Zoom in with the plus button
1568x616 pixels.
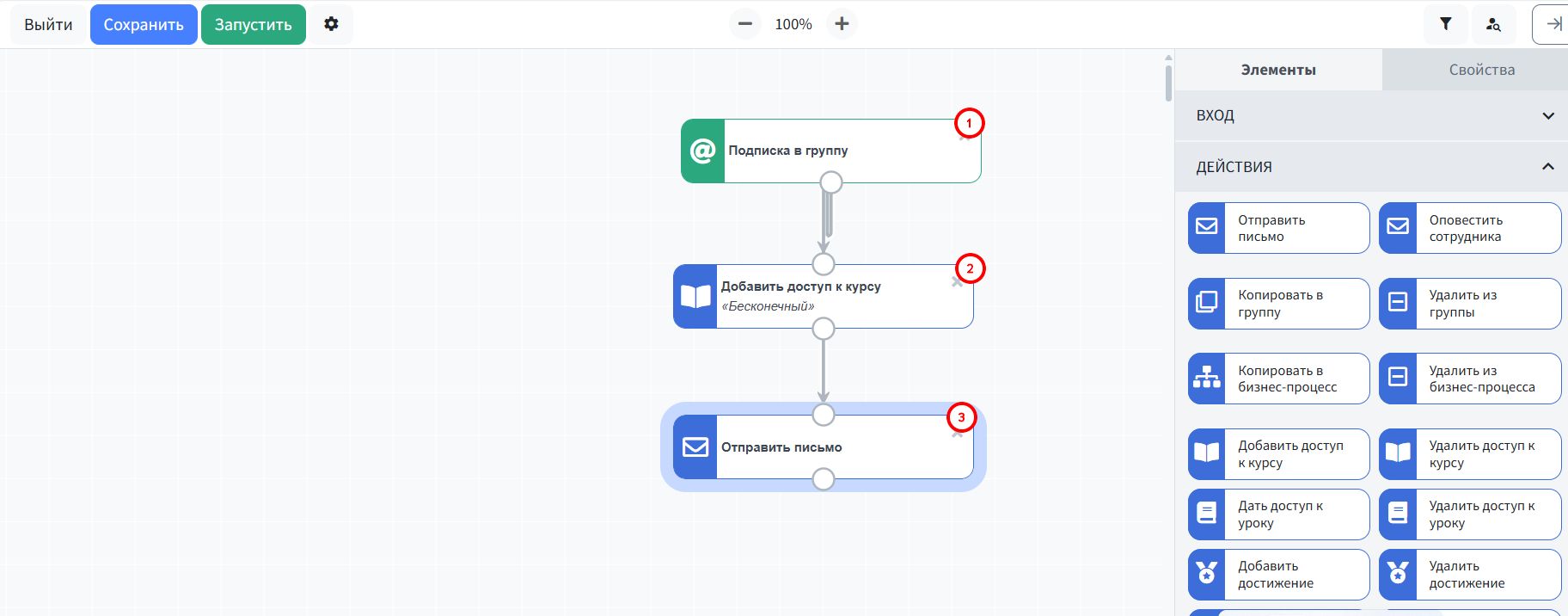tap(842, 24)
